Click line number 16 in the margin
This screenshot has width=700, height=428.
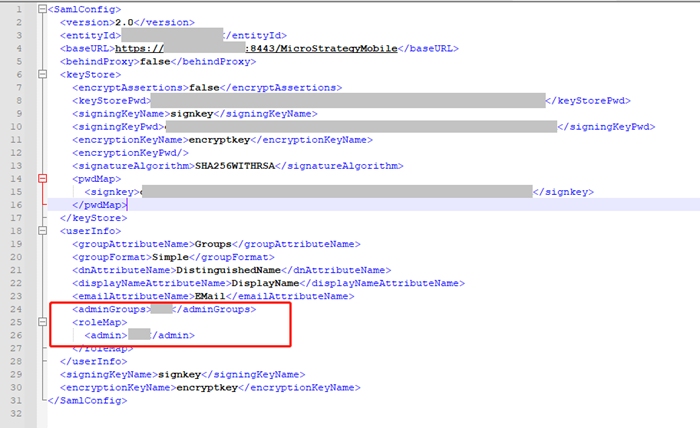[17, 204]
